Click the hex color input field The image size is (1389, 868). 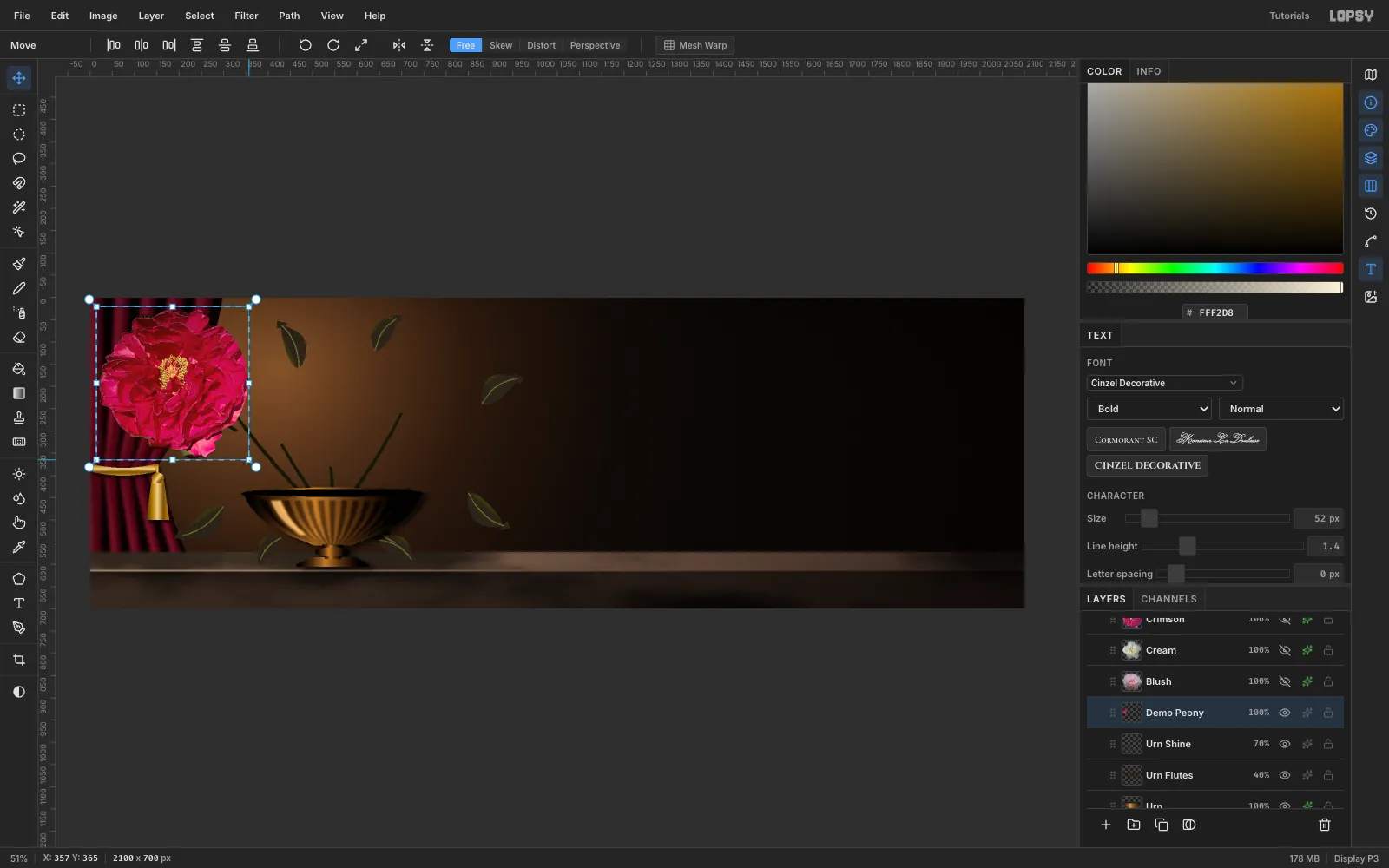pyautogui.click(x=1215, y=312)
